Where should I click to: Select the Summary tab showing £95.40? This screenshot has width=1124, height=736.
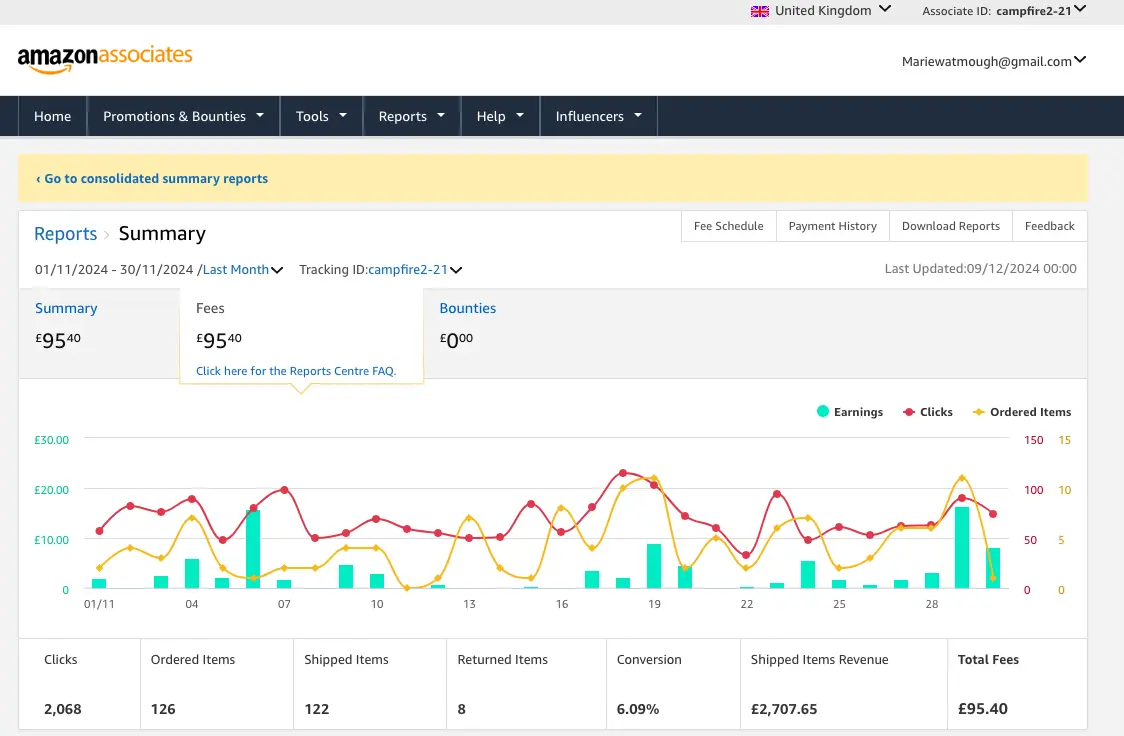pos(99,333)
